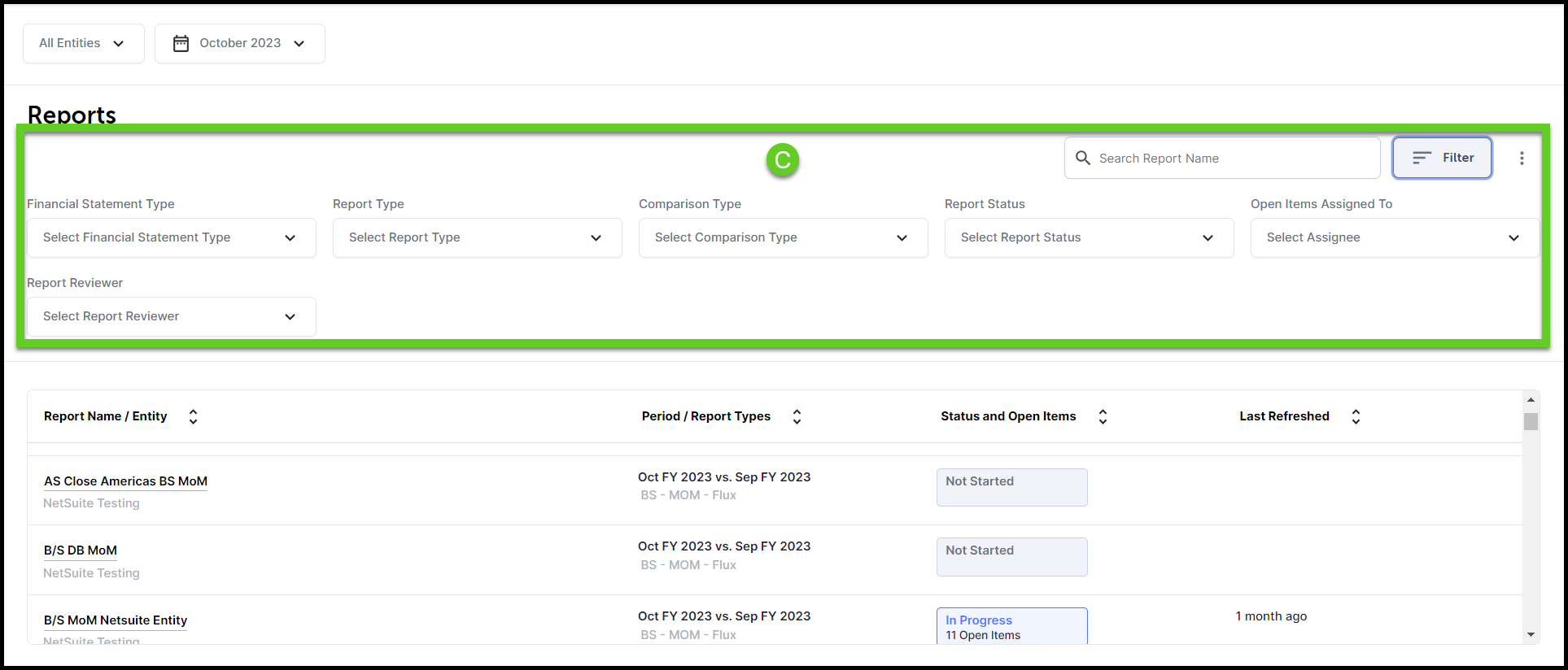
Task: Choose an assignee from Select Assignee dropdown
Action: coord(1394,237)
